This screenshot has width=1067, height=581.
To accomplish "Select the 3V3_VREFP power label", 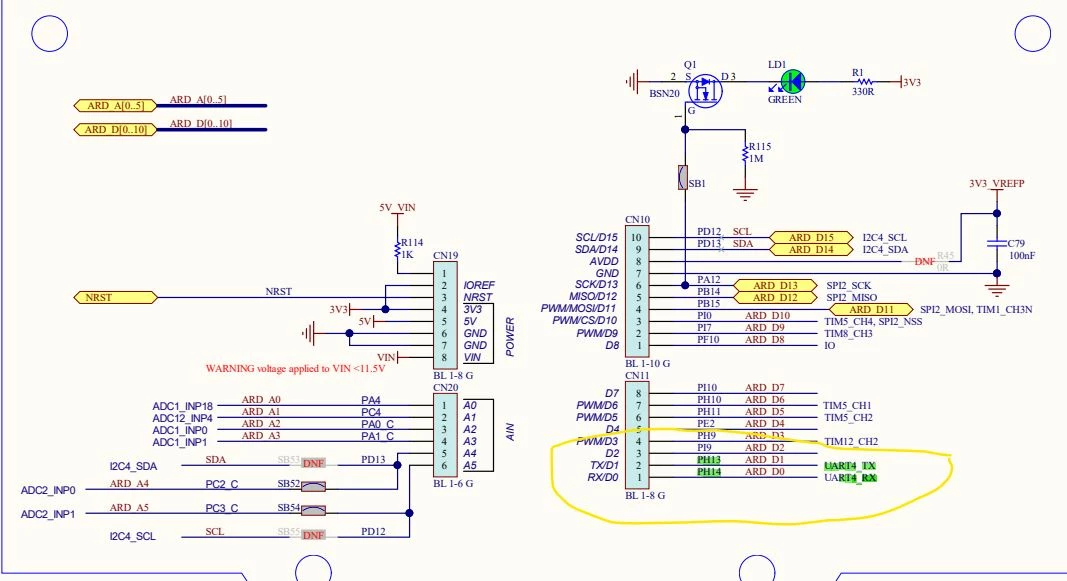I will pos(997,184).
